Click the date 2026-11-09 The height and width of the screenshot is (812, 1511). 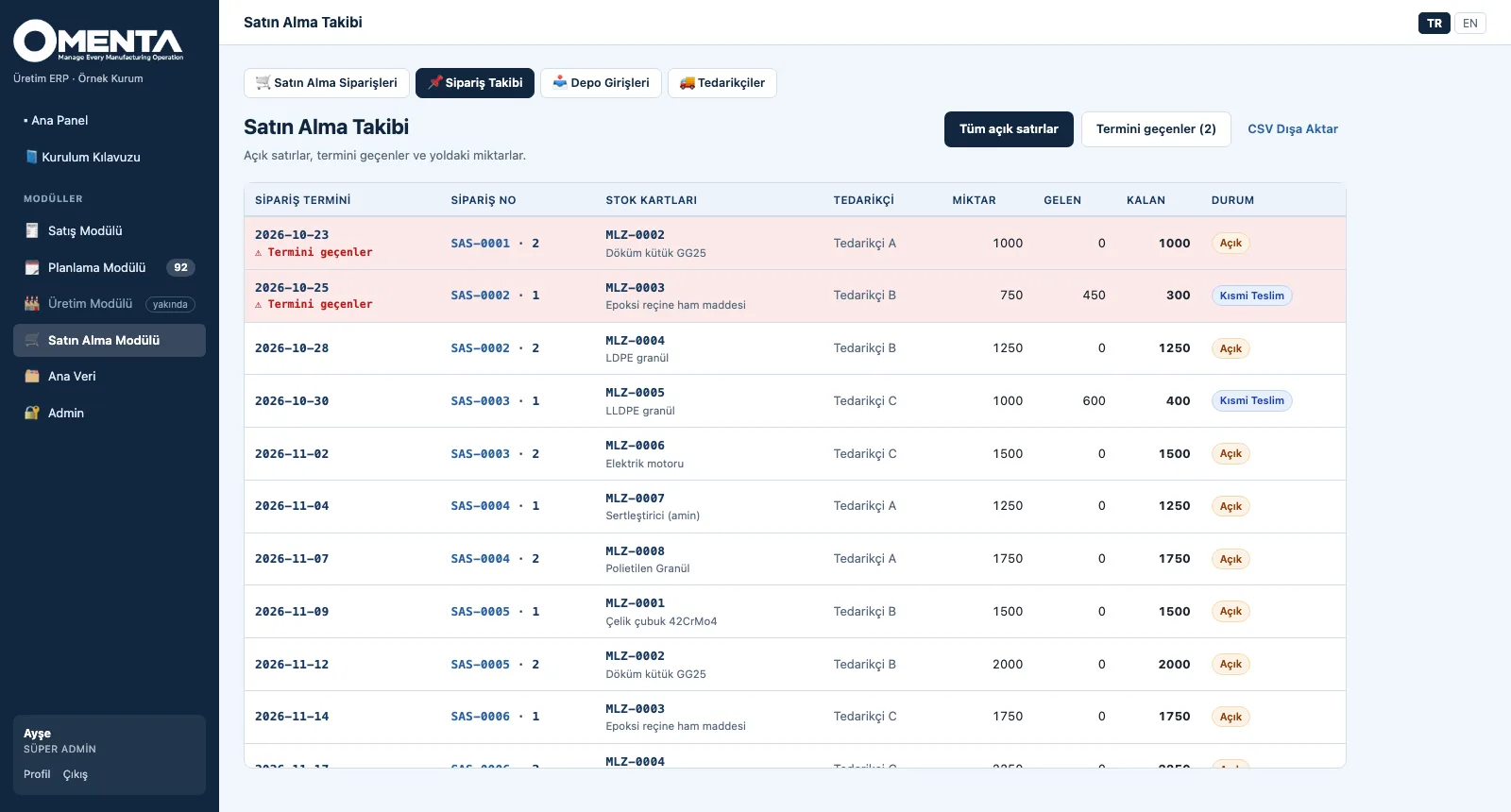(292, 612)
